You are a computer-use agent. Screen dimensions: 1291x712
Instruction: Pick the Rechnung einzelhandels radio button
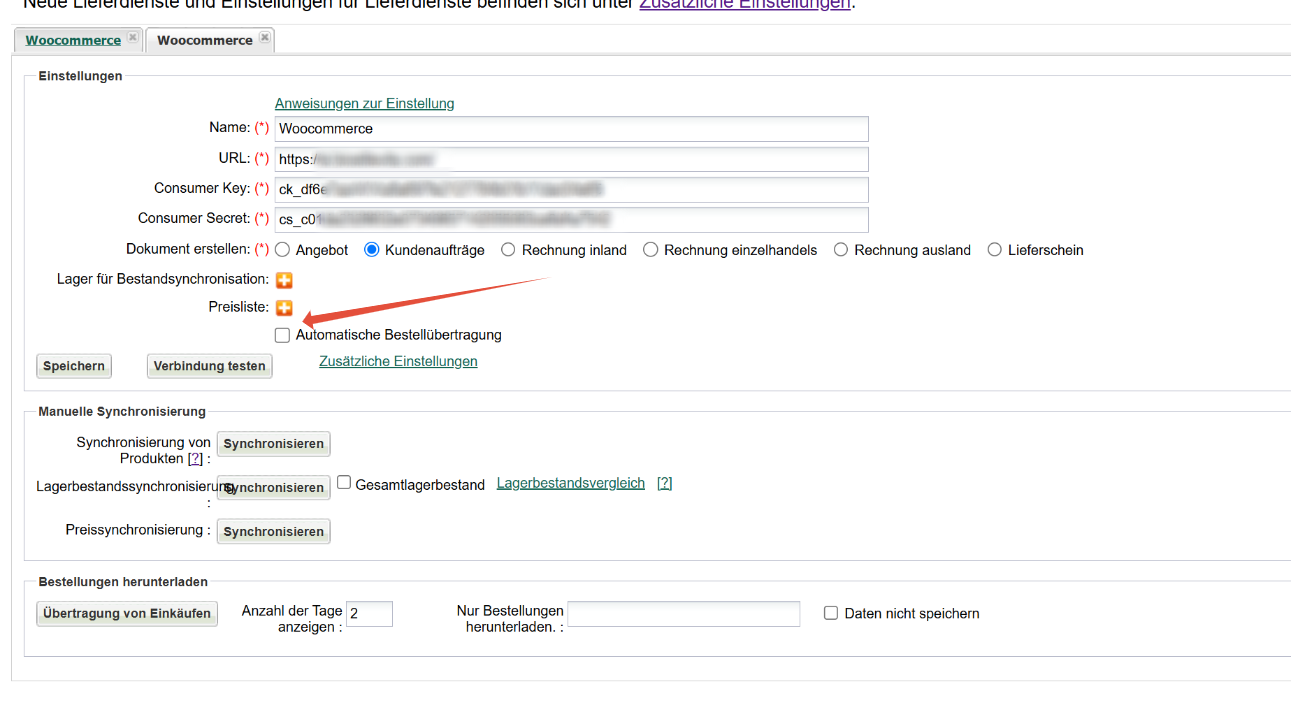651,250
